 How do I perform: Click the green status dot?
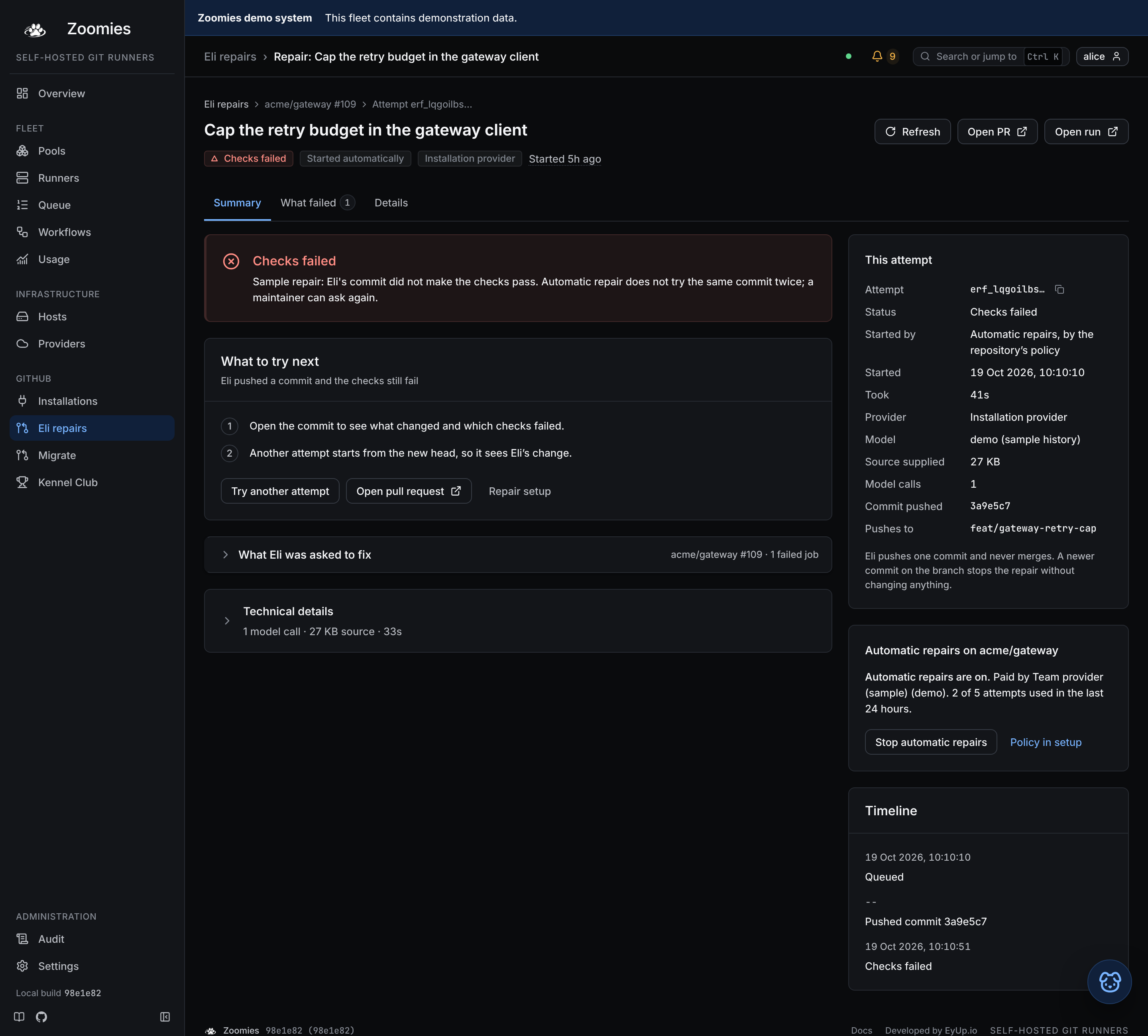point(849,56)
